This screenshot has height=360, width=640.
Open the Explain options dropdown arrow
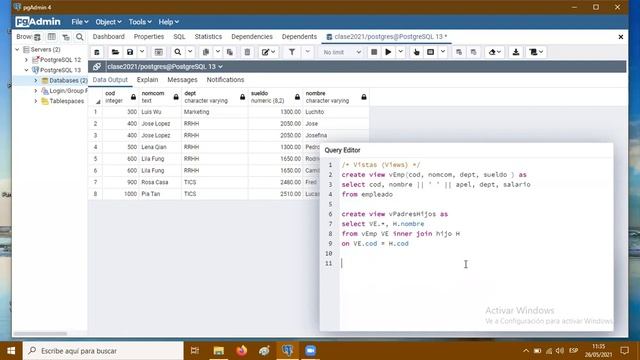click(x=443, y=52)
